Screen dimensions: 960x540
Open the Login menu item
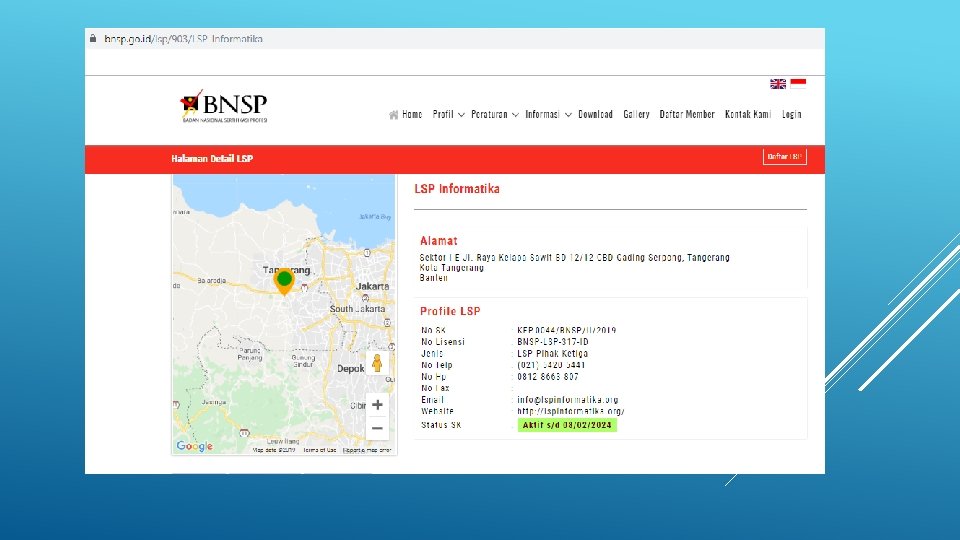(x=792, y=114)
